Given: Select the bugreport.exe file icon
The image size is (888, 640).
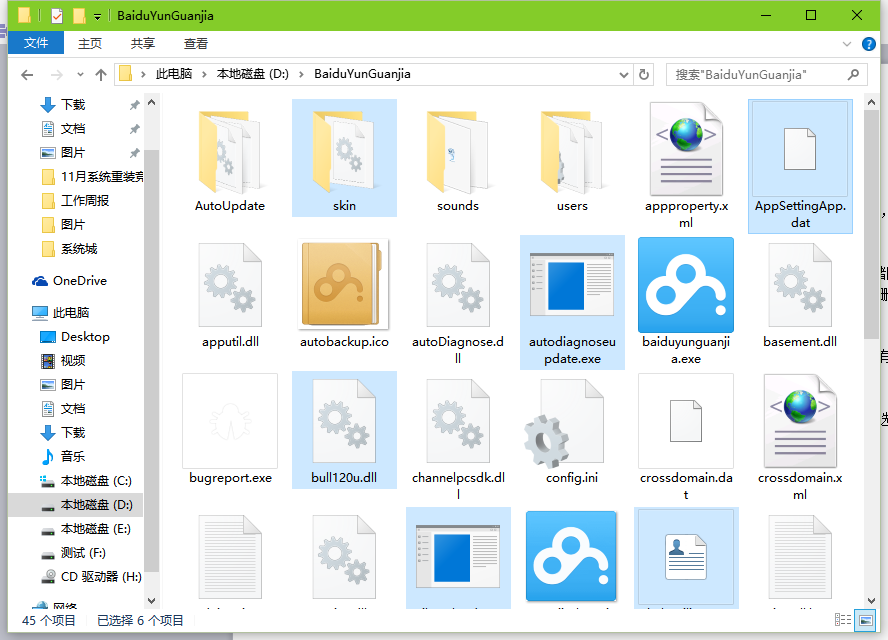Looking at the screenshot, I should [230, 421].
